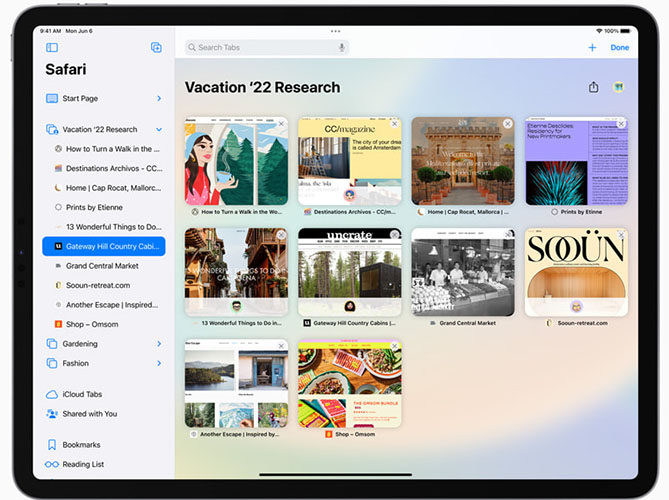Expand the Gardening tab group chevron
The width and height of the screenshot is (669, 500).
[x=158, y=344]
